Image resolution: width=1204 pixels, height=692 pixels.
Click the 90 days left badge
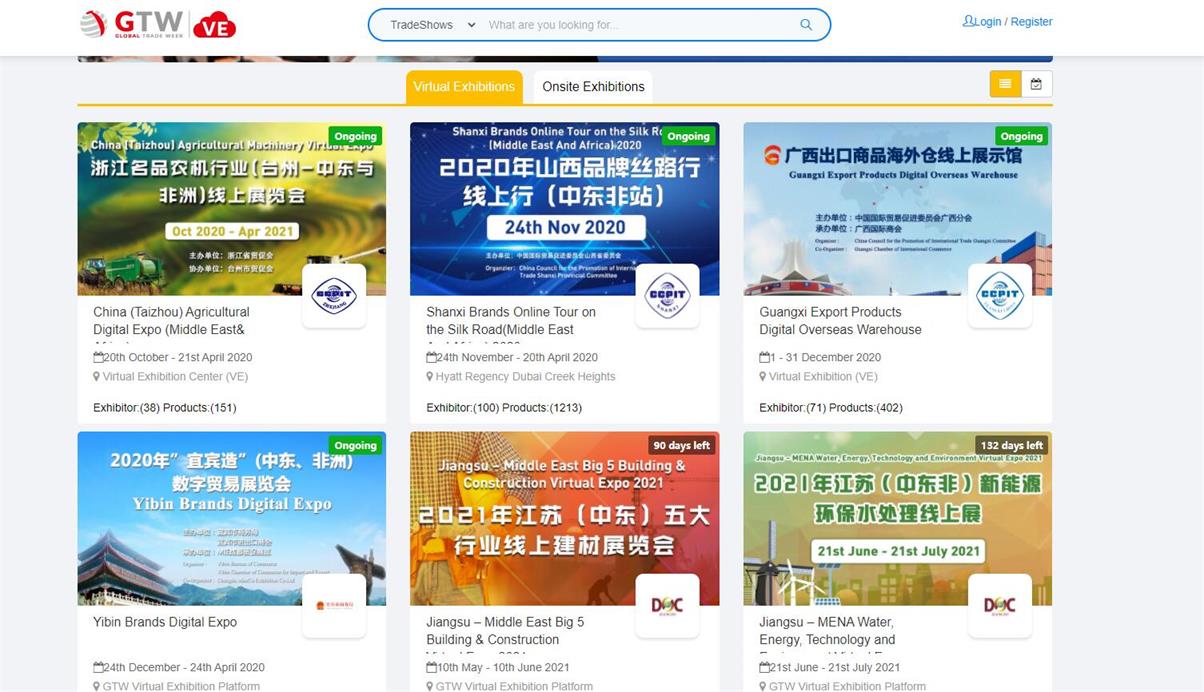pyautogui.click(x=680, y=445)
